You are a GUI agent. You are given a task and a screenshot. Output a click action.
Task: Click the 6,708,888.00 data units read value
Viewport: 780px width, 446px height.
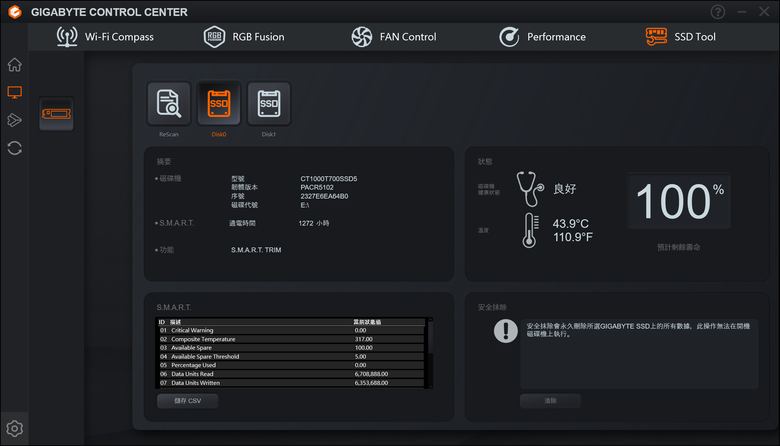coord(371,374)
